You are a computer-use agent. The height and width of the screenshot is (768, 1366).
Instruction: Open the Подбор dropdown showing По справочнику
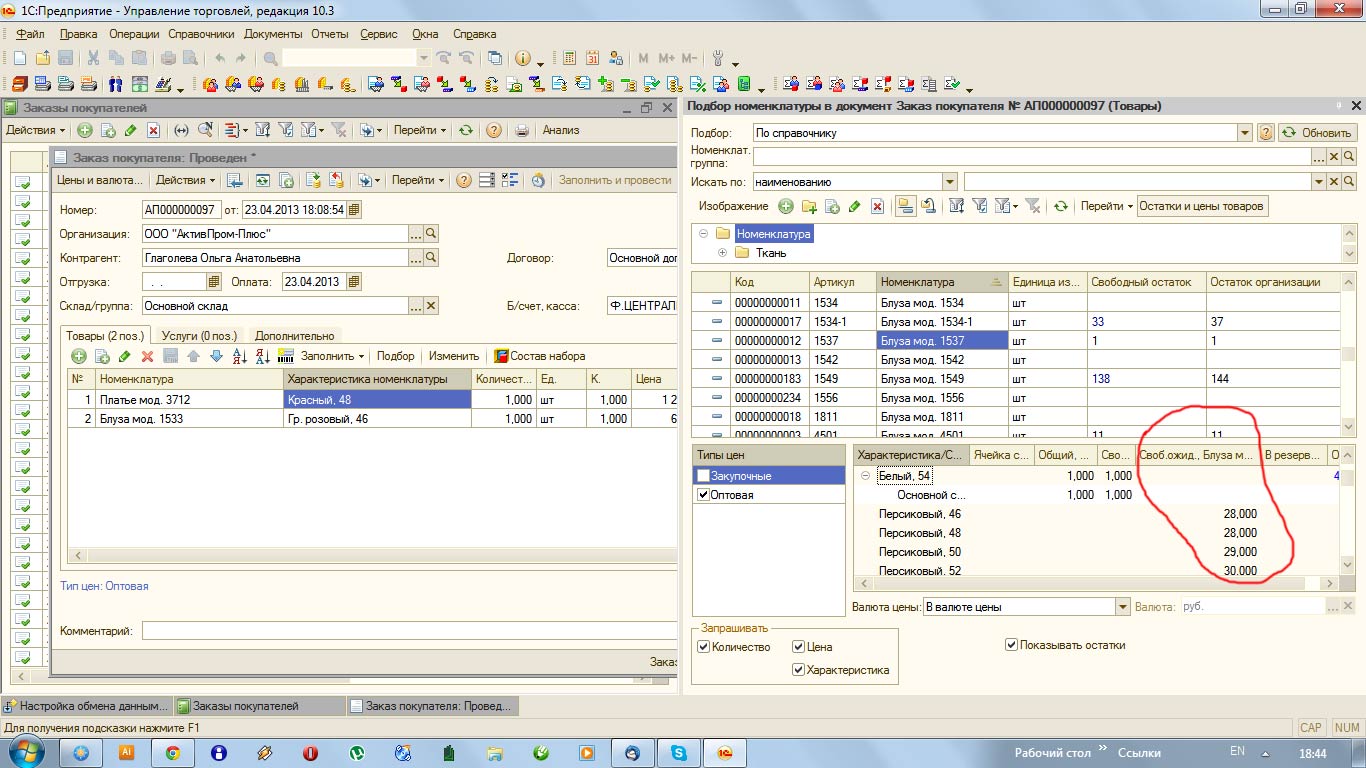pyautogui.click(x=1245, y=133)
